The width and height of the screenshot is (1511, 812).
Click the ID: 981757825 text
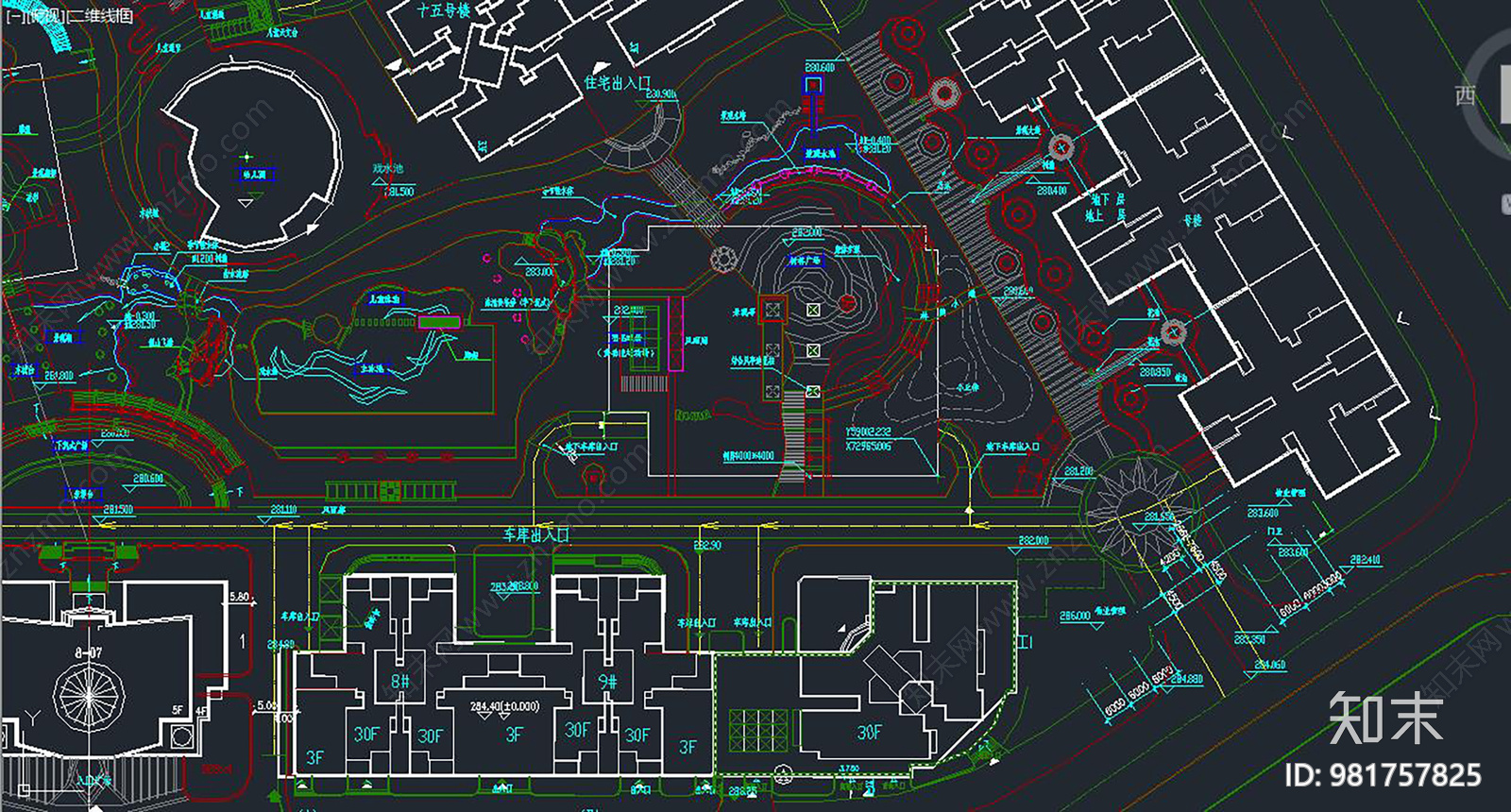click(1383, 776)
